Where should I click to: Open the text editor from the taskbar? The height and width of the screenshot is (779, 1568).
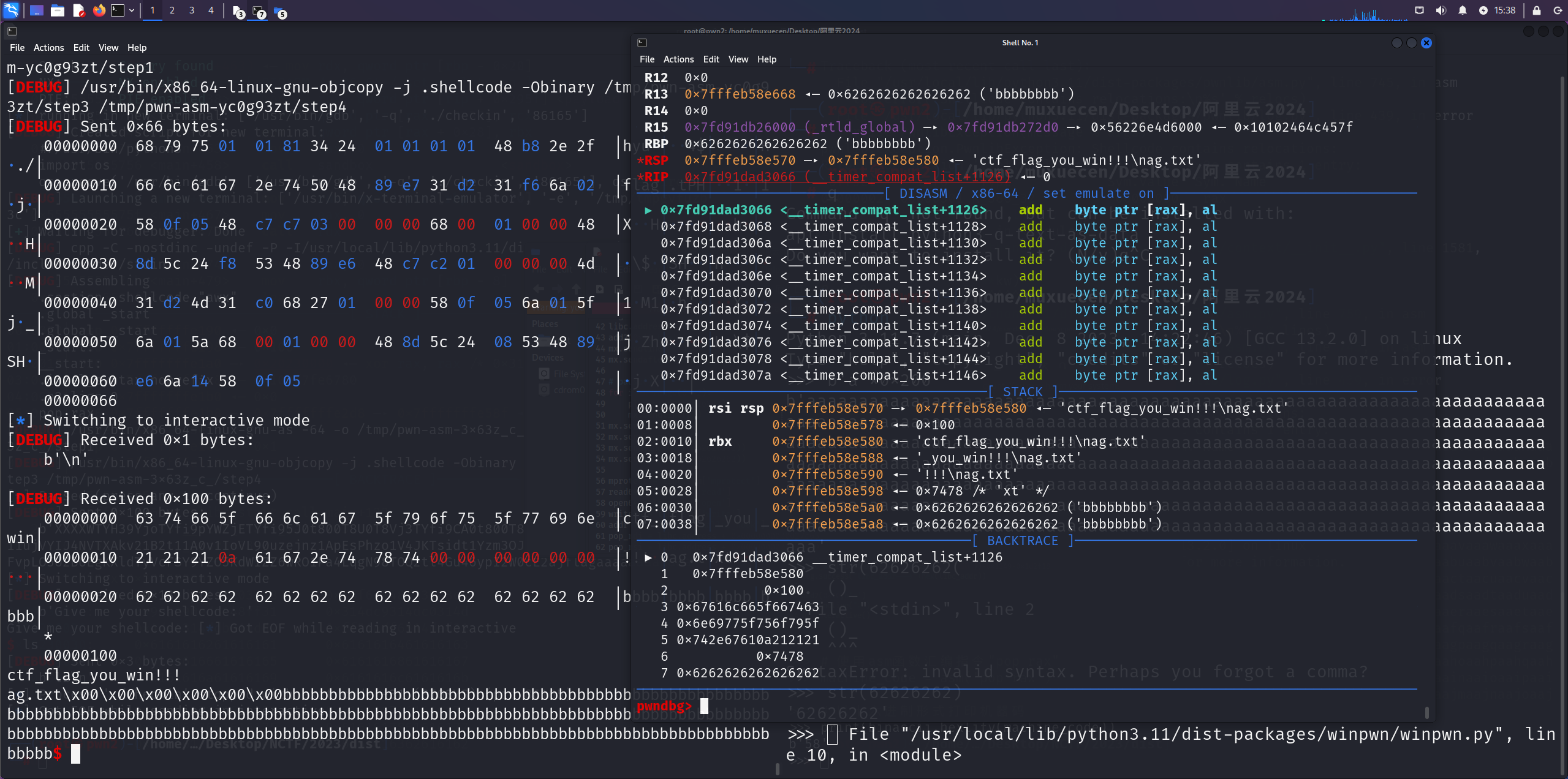[78, 10]
